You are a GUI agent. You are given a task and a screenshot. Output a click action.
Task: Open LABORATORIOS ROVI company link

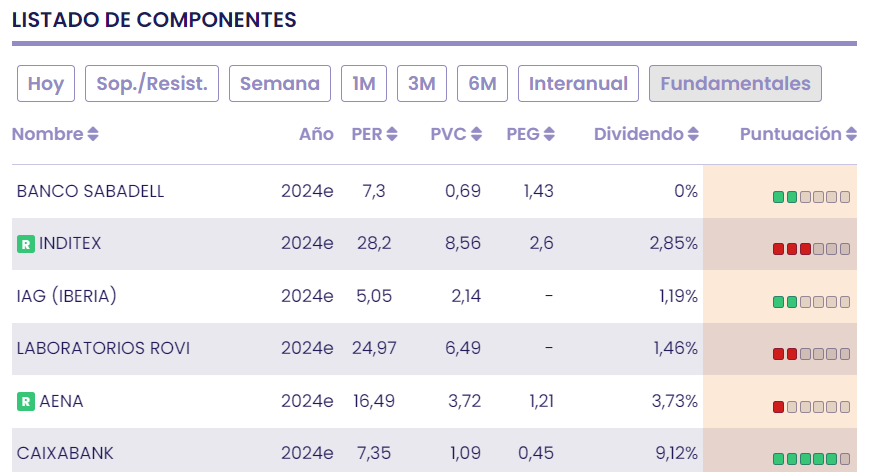click(x=103, y=349)
